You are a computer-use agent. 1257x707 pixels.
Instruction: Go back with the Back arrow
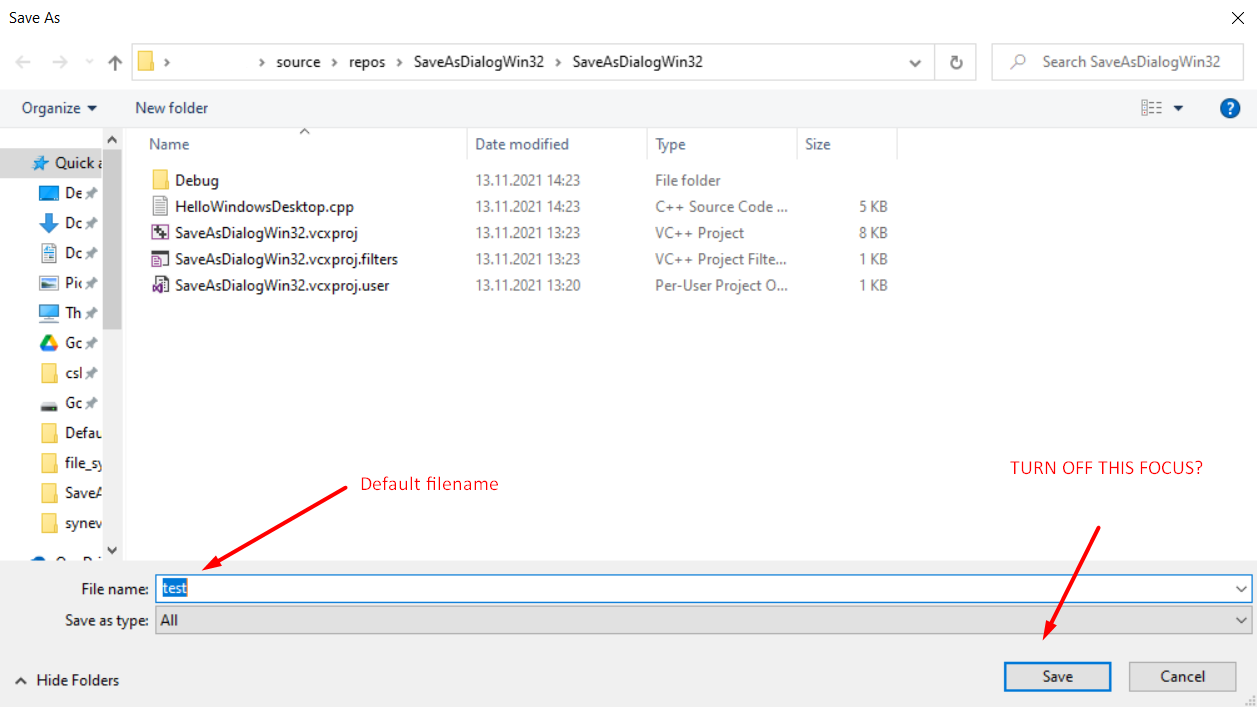click(x=23, y=62)
